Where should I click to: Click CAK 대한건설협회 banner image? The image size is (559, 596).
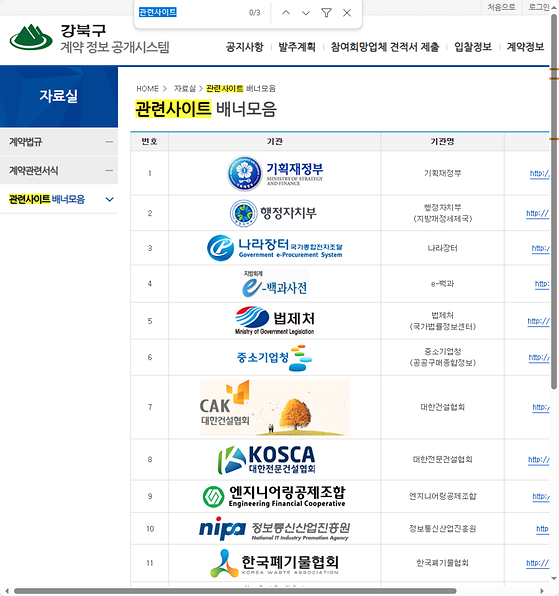point(274,407)
